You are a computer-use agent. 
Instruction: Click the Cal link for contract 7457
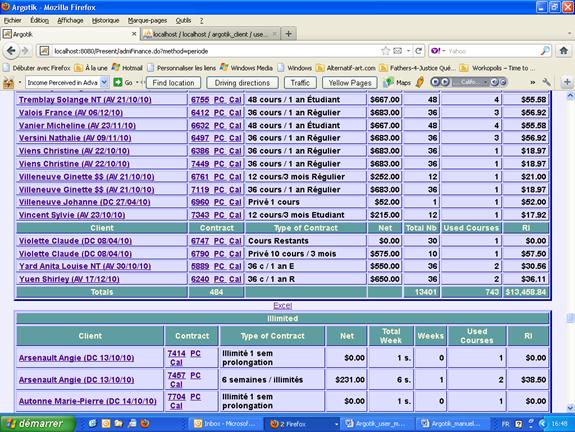[176, 384]
